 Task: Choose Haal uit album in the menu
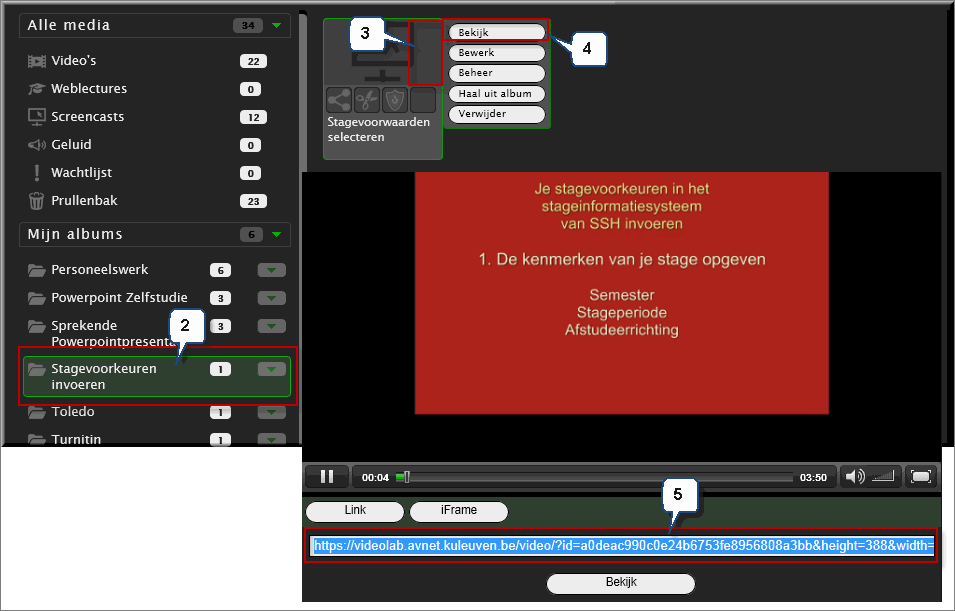[x=497, y=94]
